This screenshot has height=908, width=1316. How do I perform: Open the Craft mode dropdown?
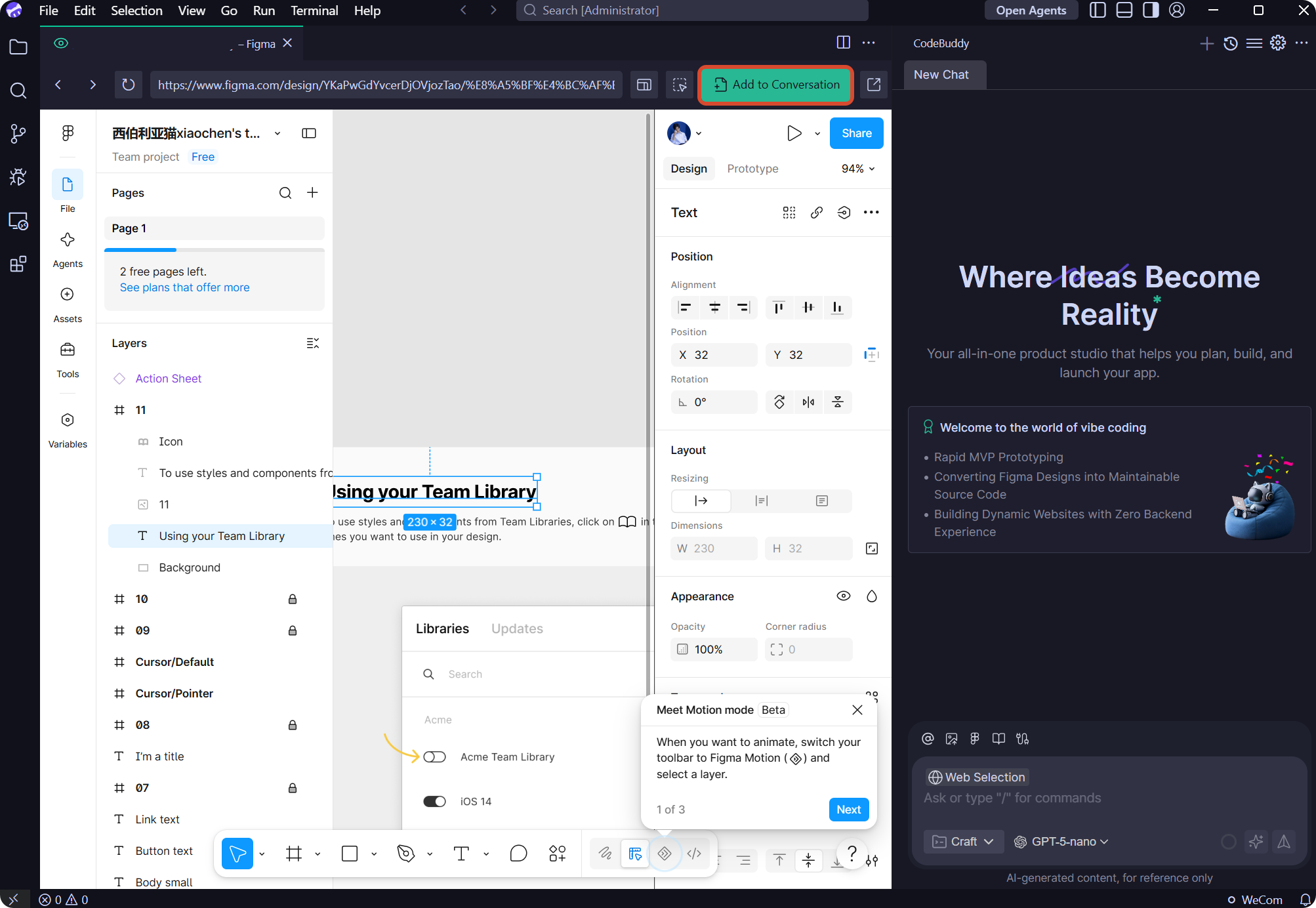pyautogui.click(x=963, y=842)
